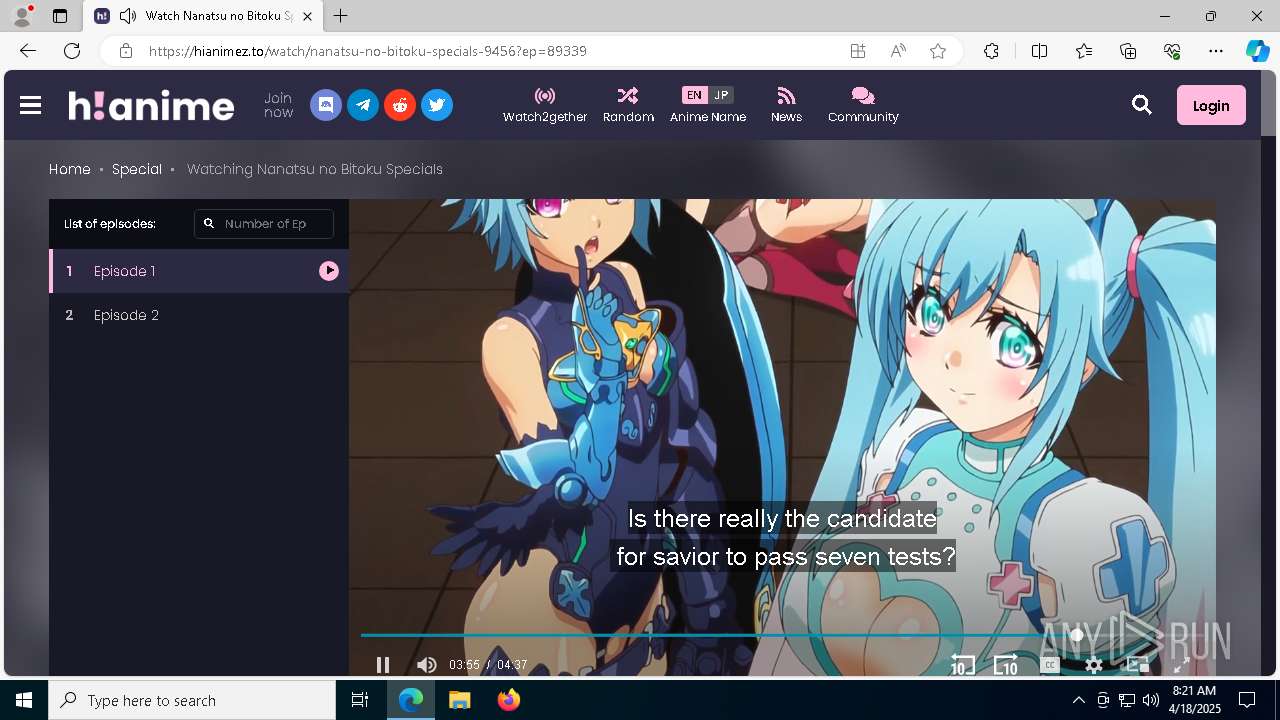Image resolution: width=1280 pixels, height=720 pixels.
Task: Refresh the browser page
Action: click(x=72, y=51)
